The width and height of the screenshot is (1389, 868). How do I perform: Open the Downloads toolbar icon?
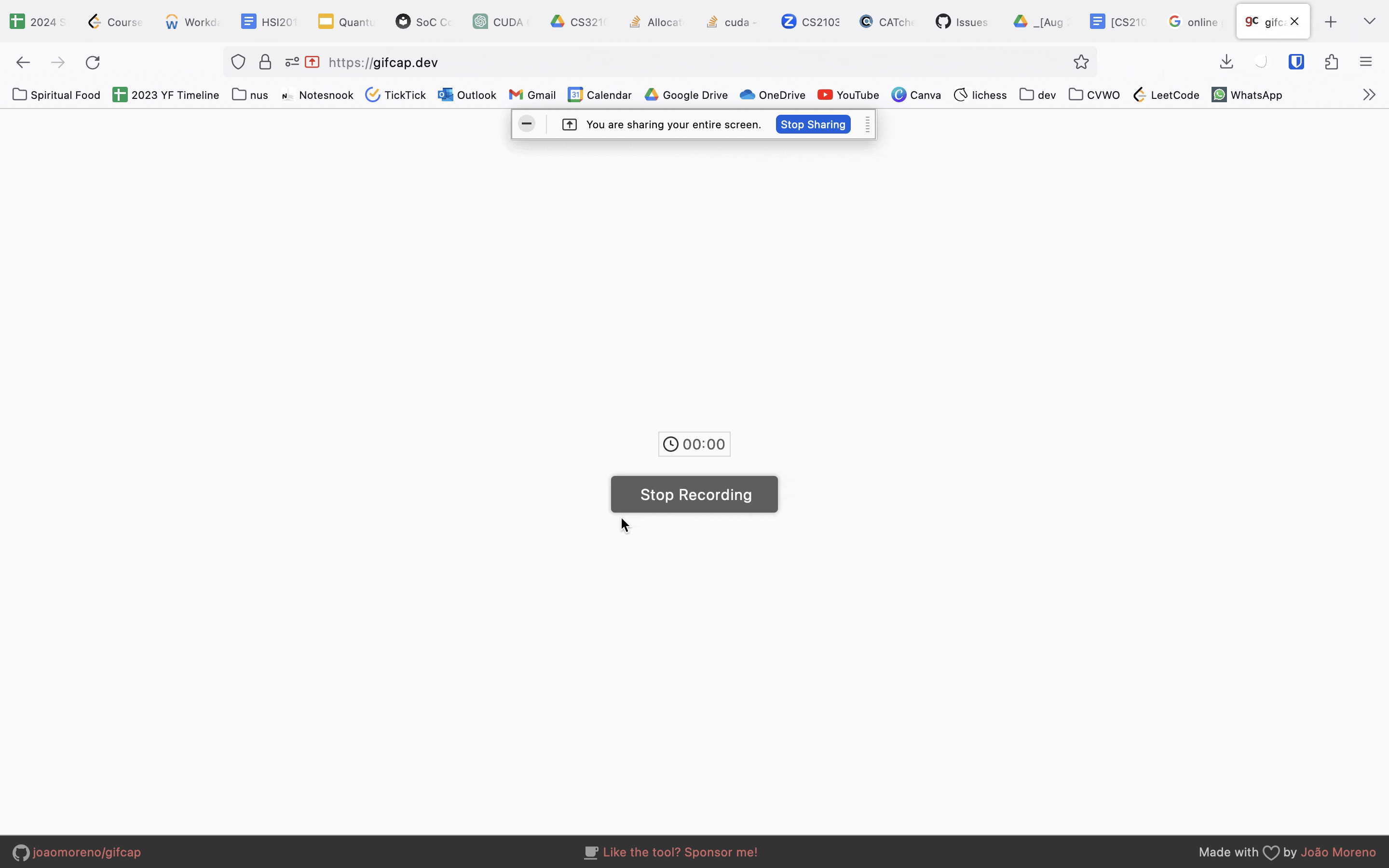(1226, 62)
